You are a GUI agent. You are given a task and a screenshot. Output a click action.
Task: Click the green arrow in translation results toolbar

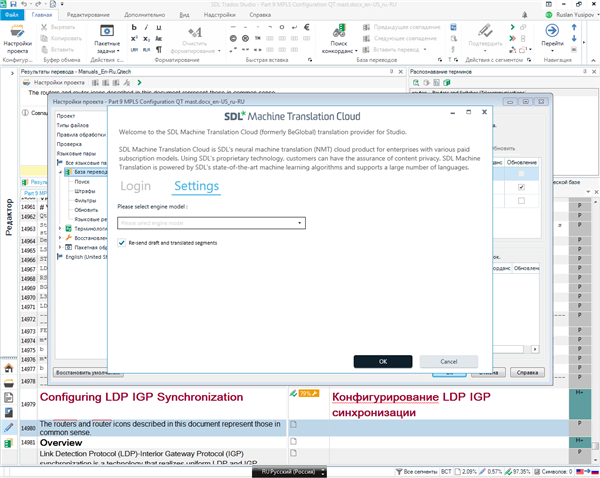(x=139, y=83)
